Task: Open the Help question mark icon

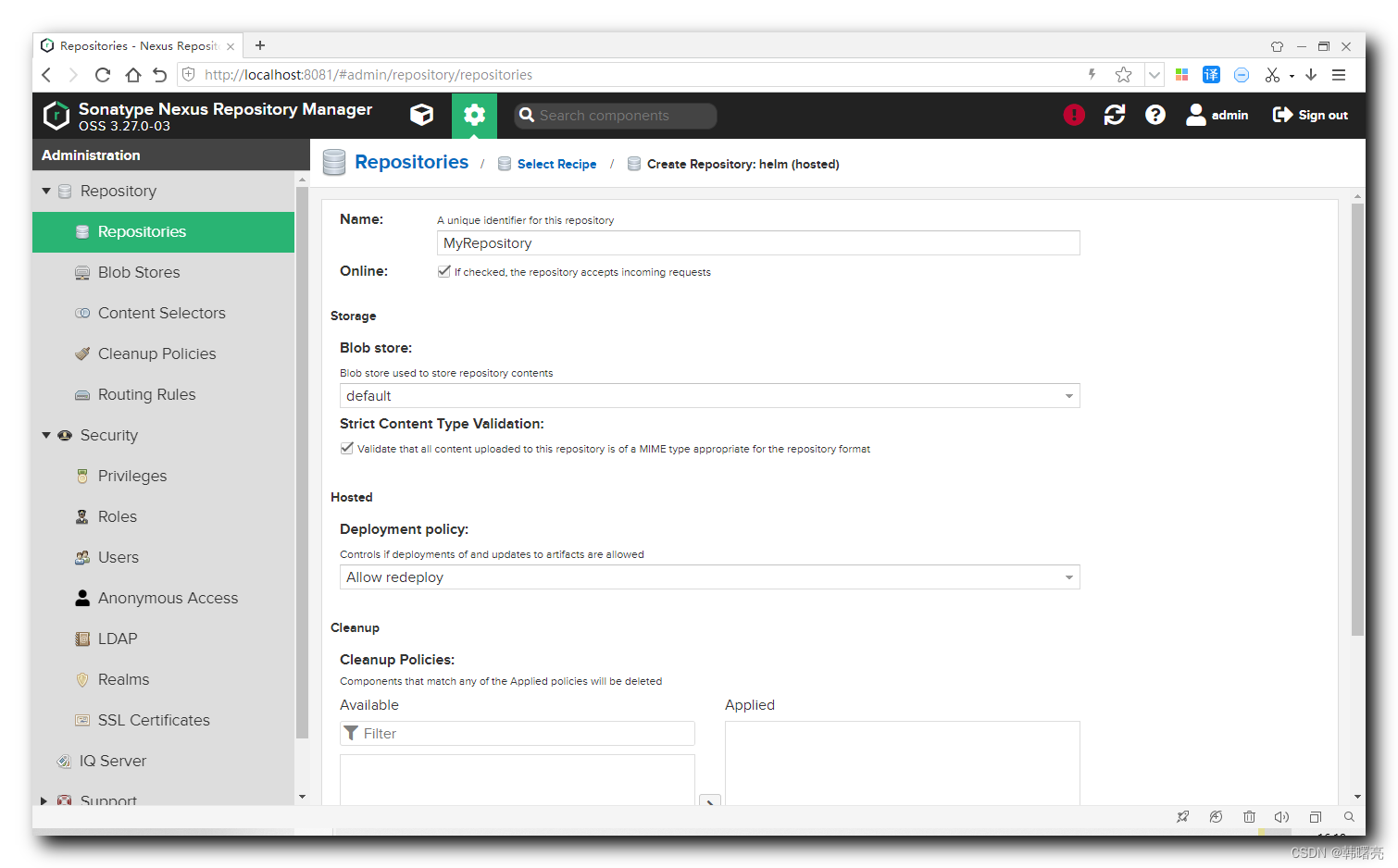Action: 1155,115
